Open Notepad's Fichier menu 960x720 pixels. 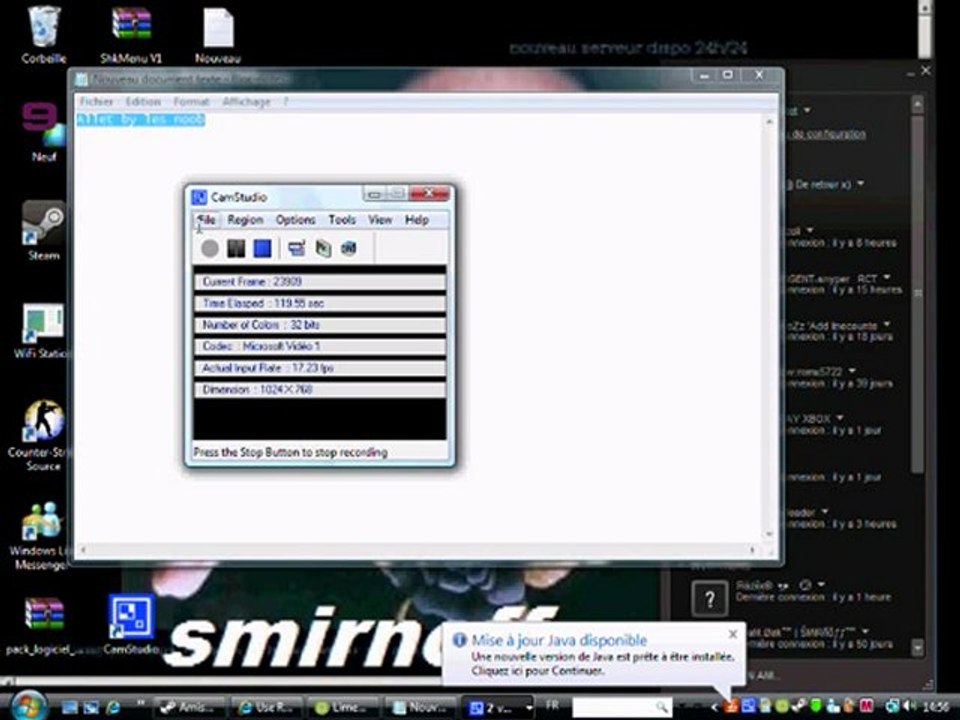coord(96,102)
